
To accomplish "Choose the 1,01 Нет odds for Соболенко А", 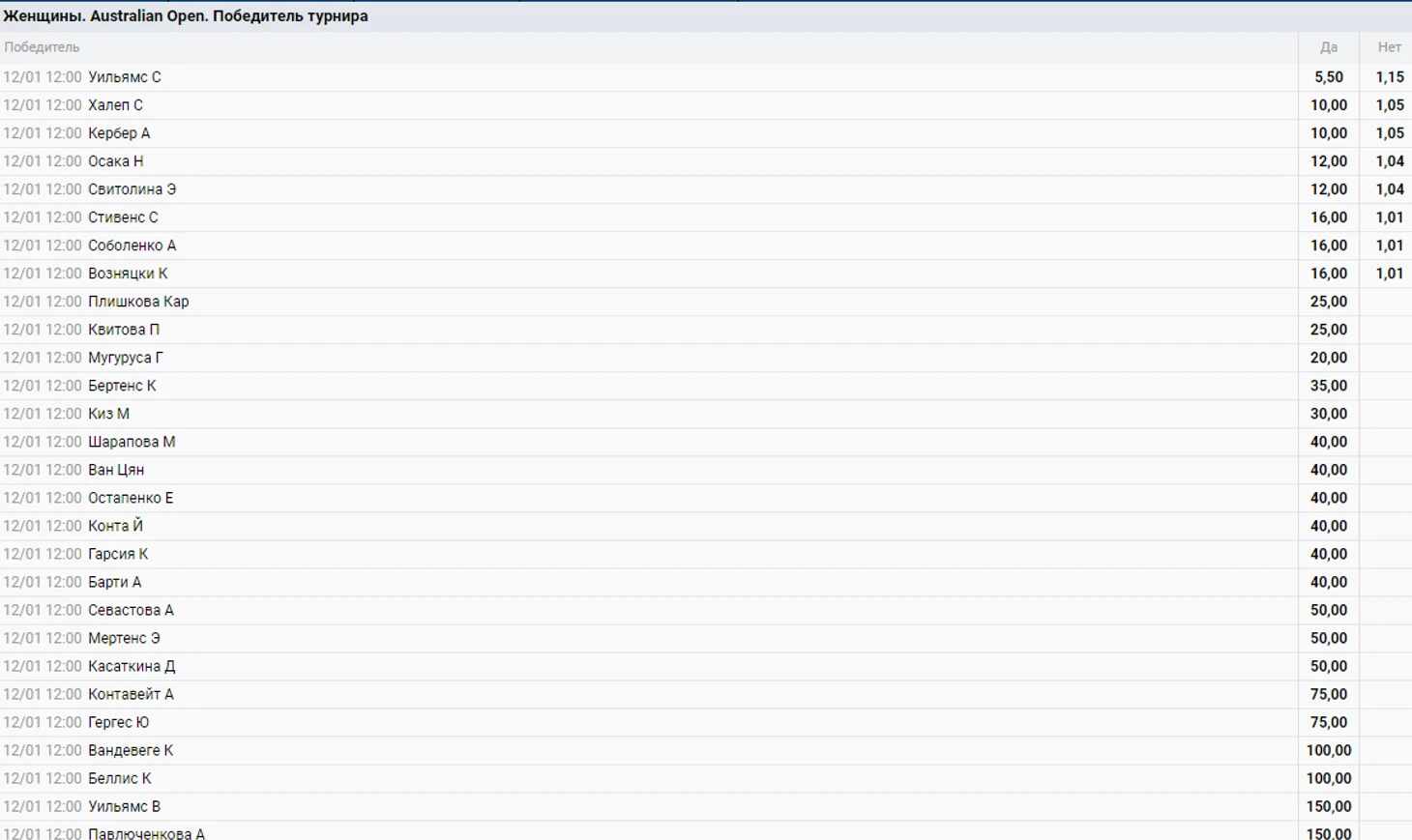I will coord(1390,246).
